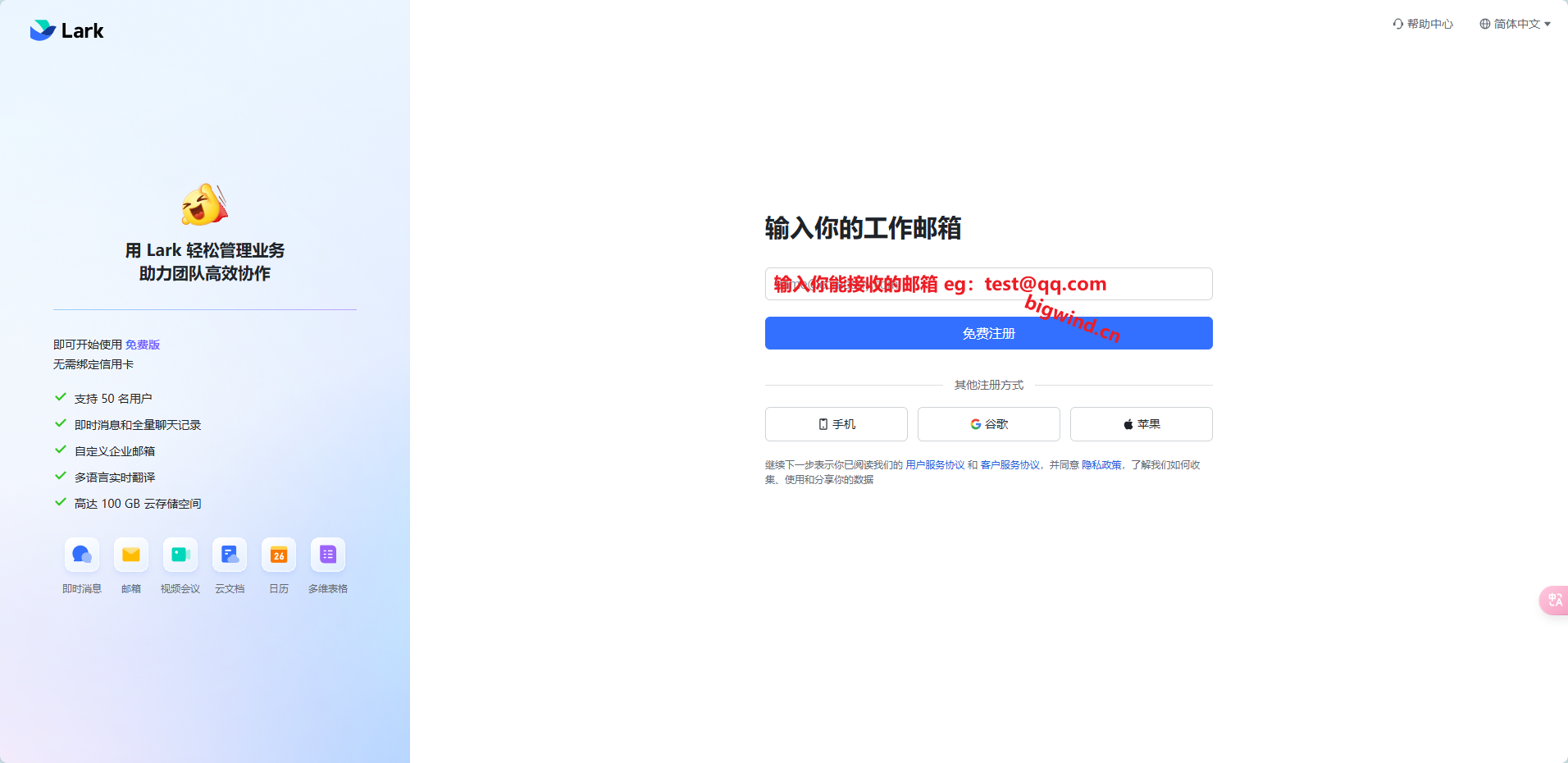The height and width of the screenshot is (763, 1568).
Task: Sign up with Google
Action: coord(988,424)
